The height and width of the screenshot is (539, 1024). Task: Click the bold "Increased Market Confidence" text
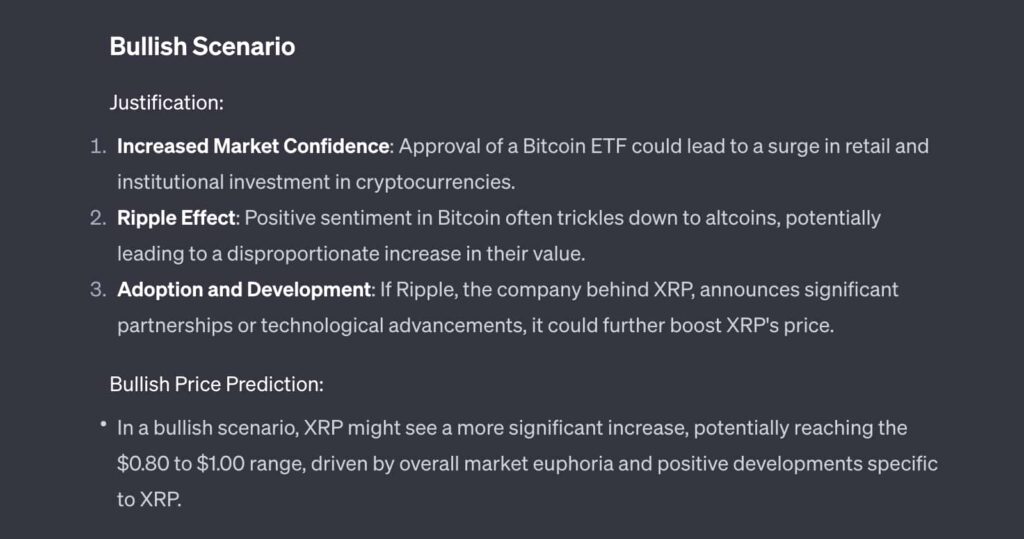[253, 146]
